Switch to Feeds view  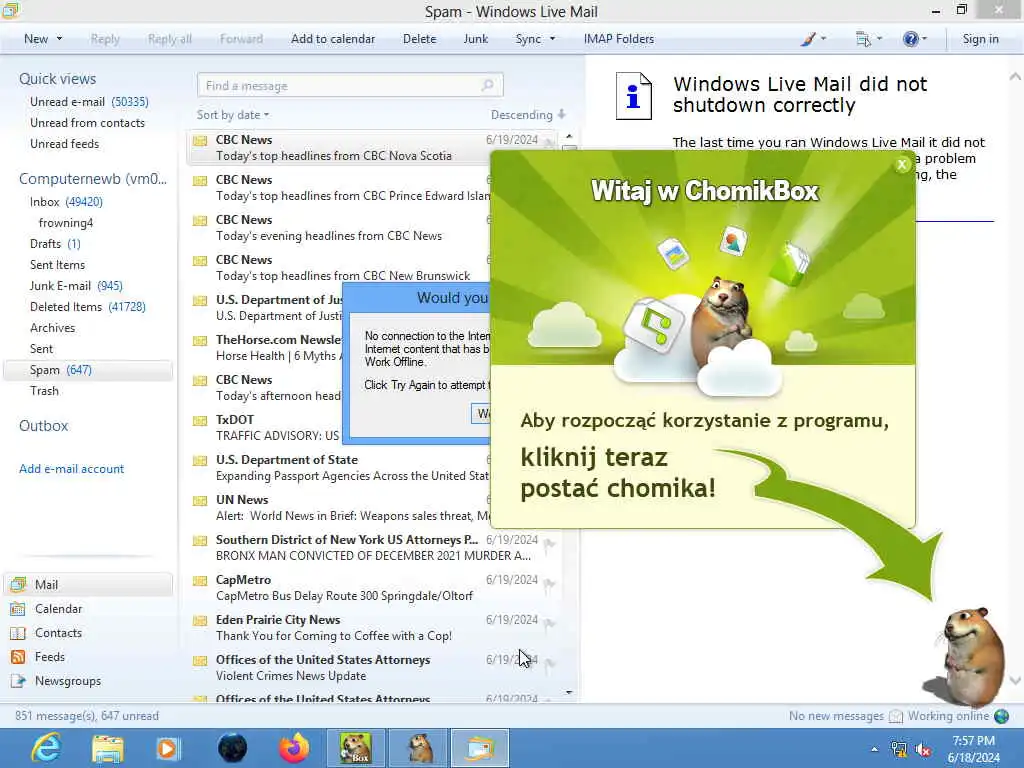(50, 657)
